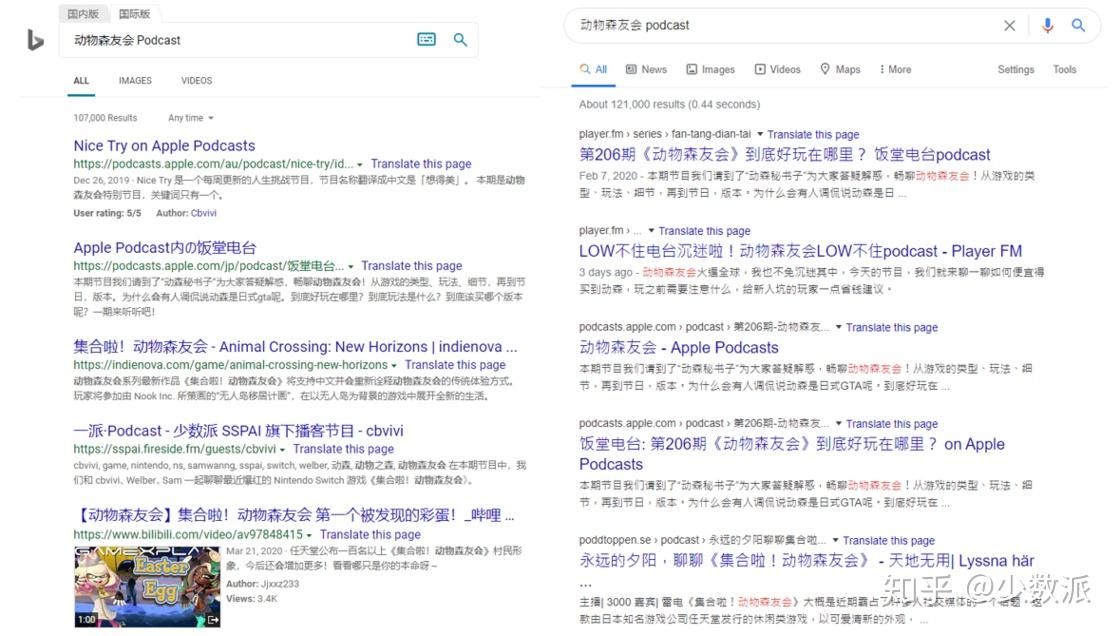Open Bing on-screen keyboard icon
This screenshot has height=636, width=1120.
(426, 39)
